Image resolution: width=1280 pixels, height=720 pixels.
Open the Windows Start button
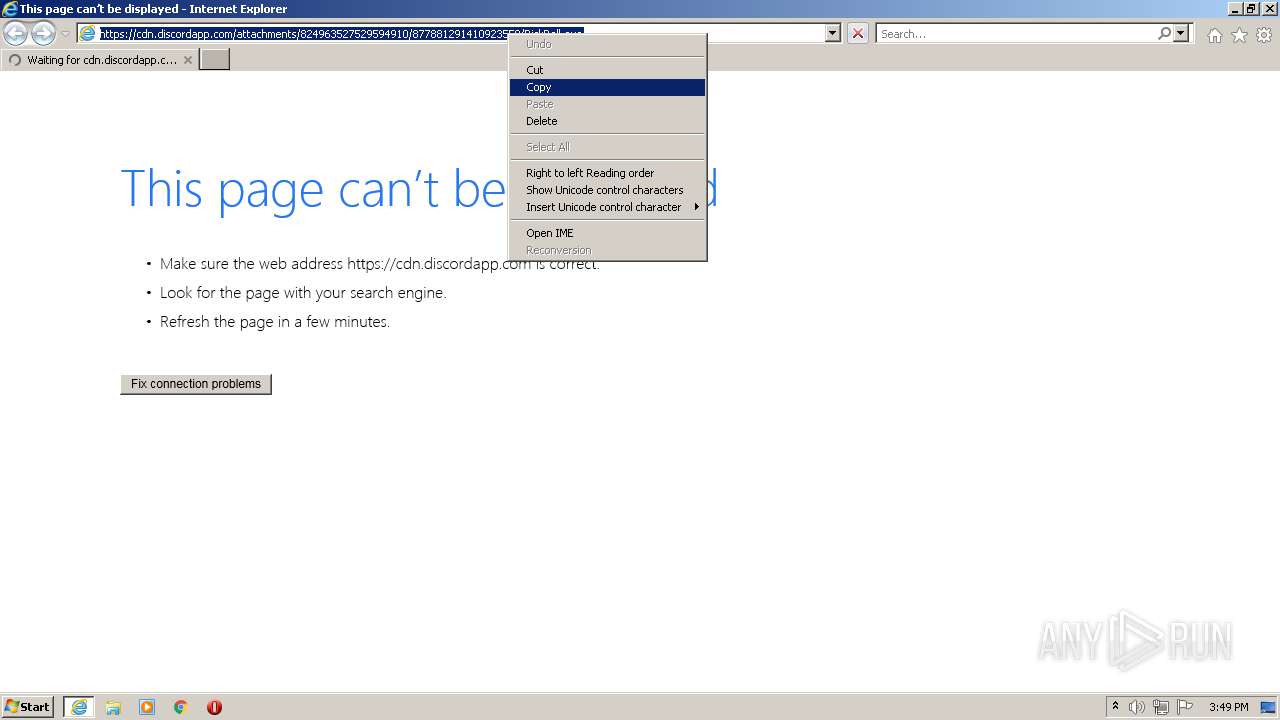coord(28,707)
